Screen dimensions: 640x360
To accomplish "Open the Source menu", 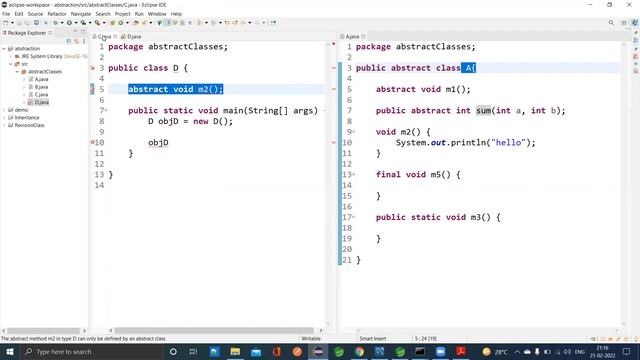I will click(35, 14).
